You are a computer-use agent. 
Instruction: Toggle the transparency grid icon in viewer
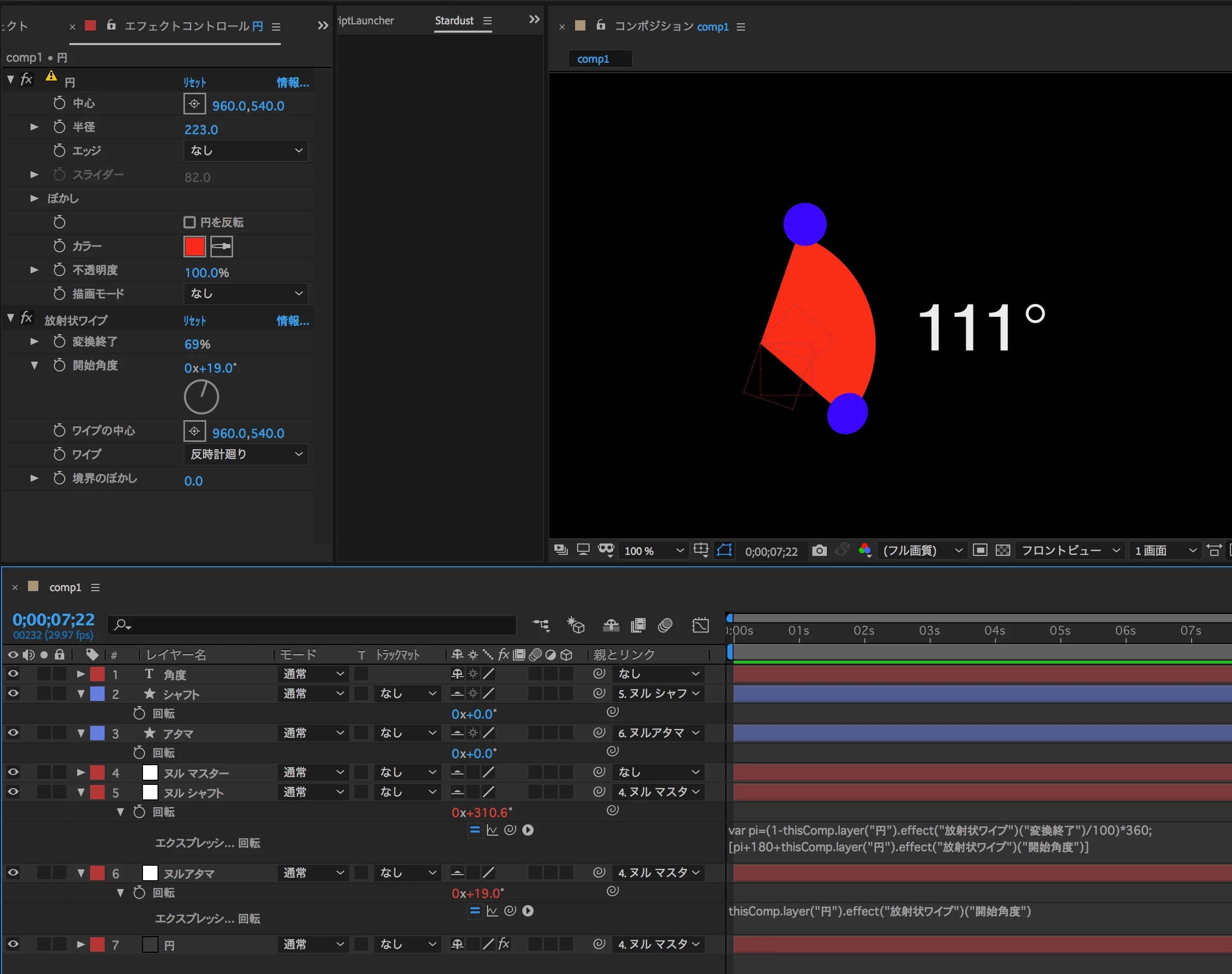click(x=1003, y=550)
